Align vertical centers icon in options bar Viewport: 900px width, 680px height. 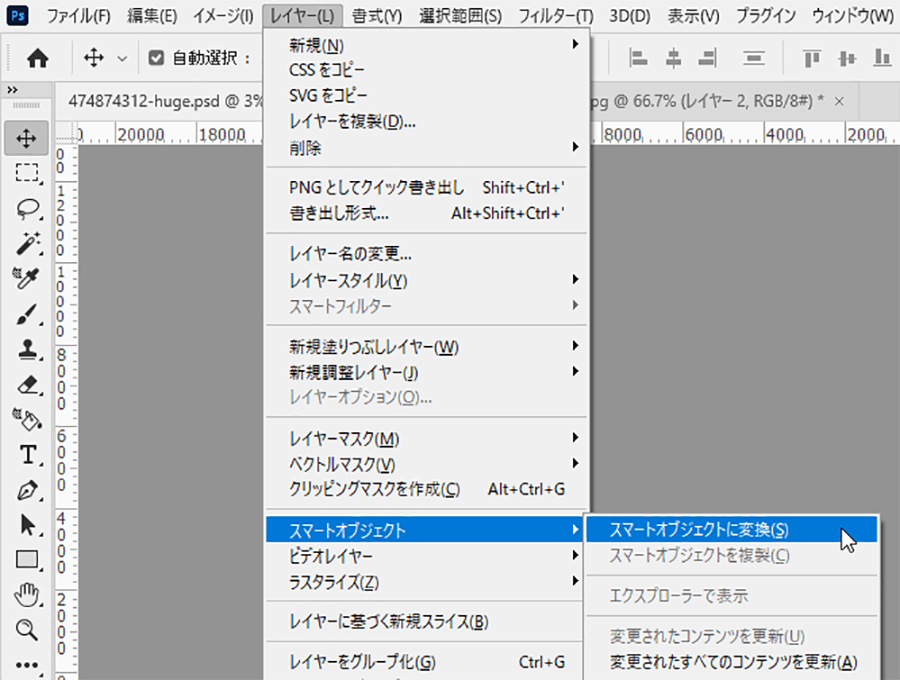click(847, 58)
